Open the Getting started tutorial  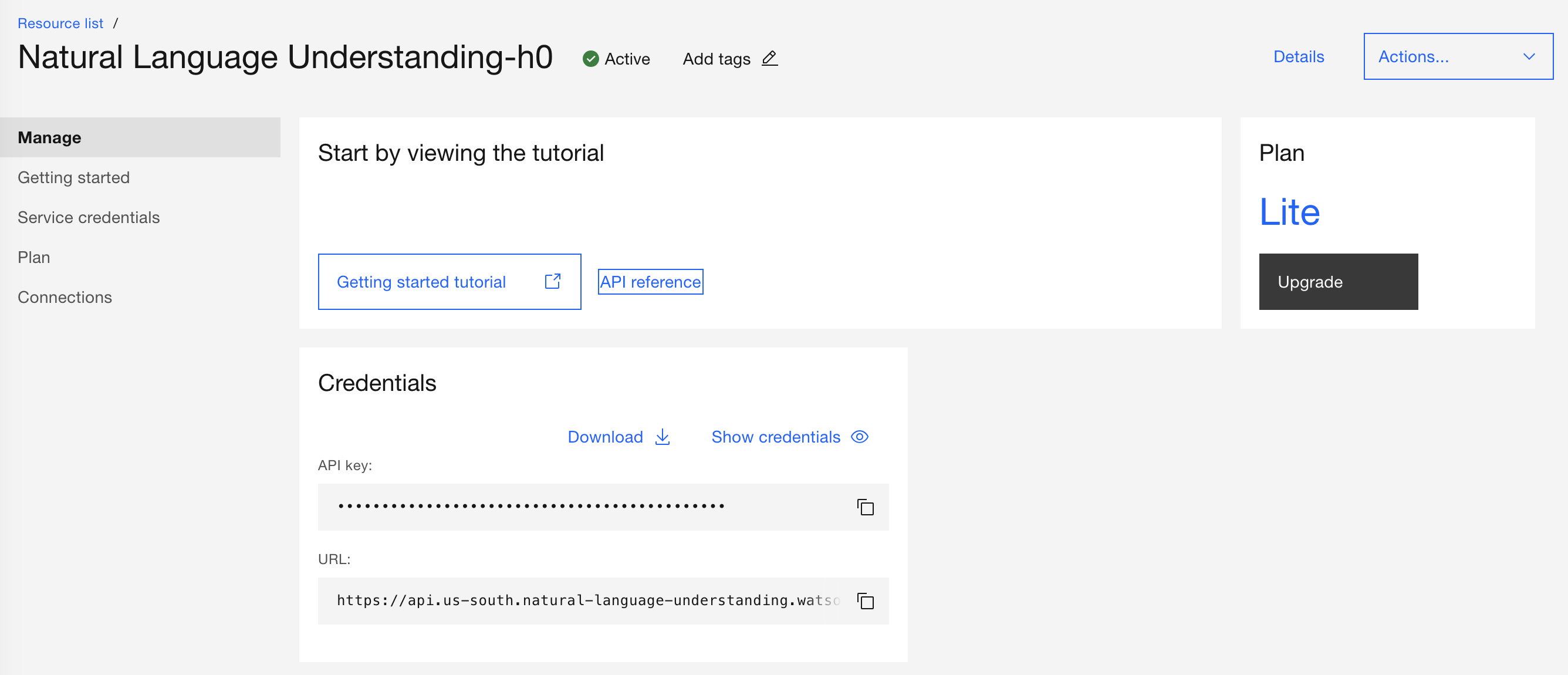422,281
